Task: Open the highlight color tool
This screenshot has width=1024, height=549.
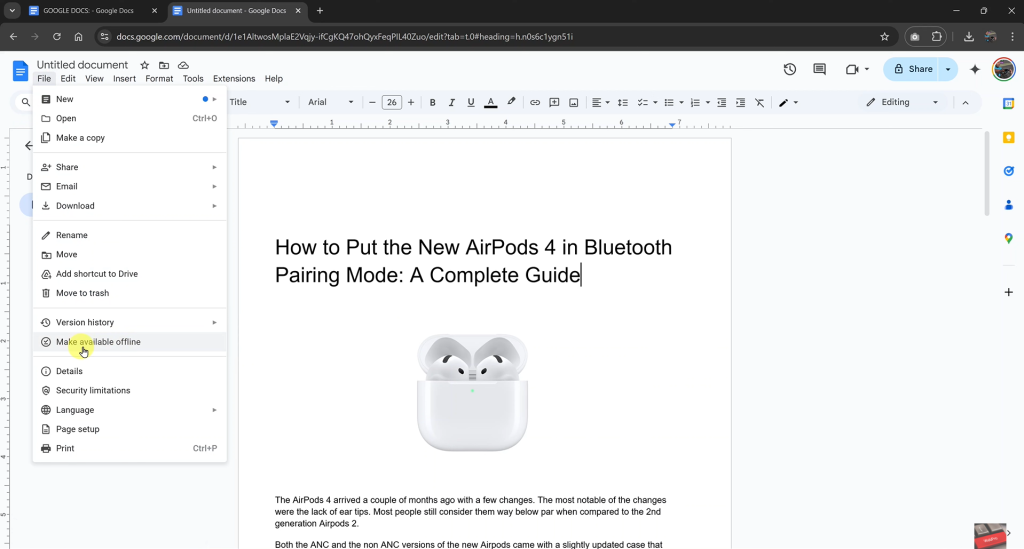Action: click(511, 102)
